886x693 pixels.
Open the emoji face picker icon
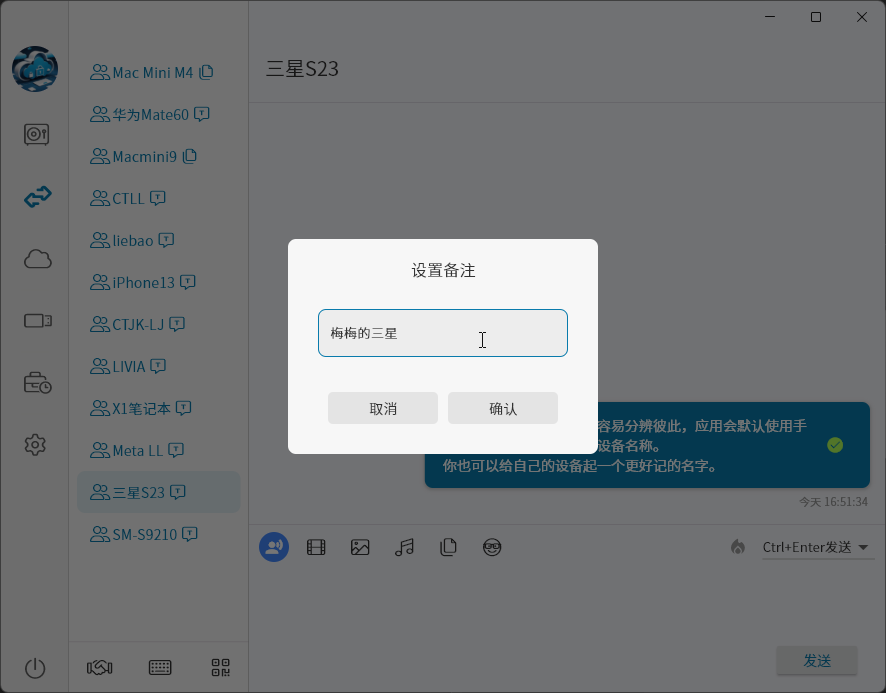491,547
